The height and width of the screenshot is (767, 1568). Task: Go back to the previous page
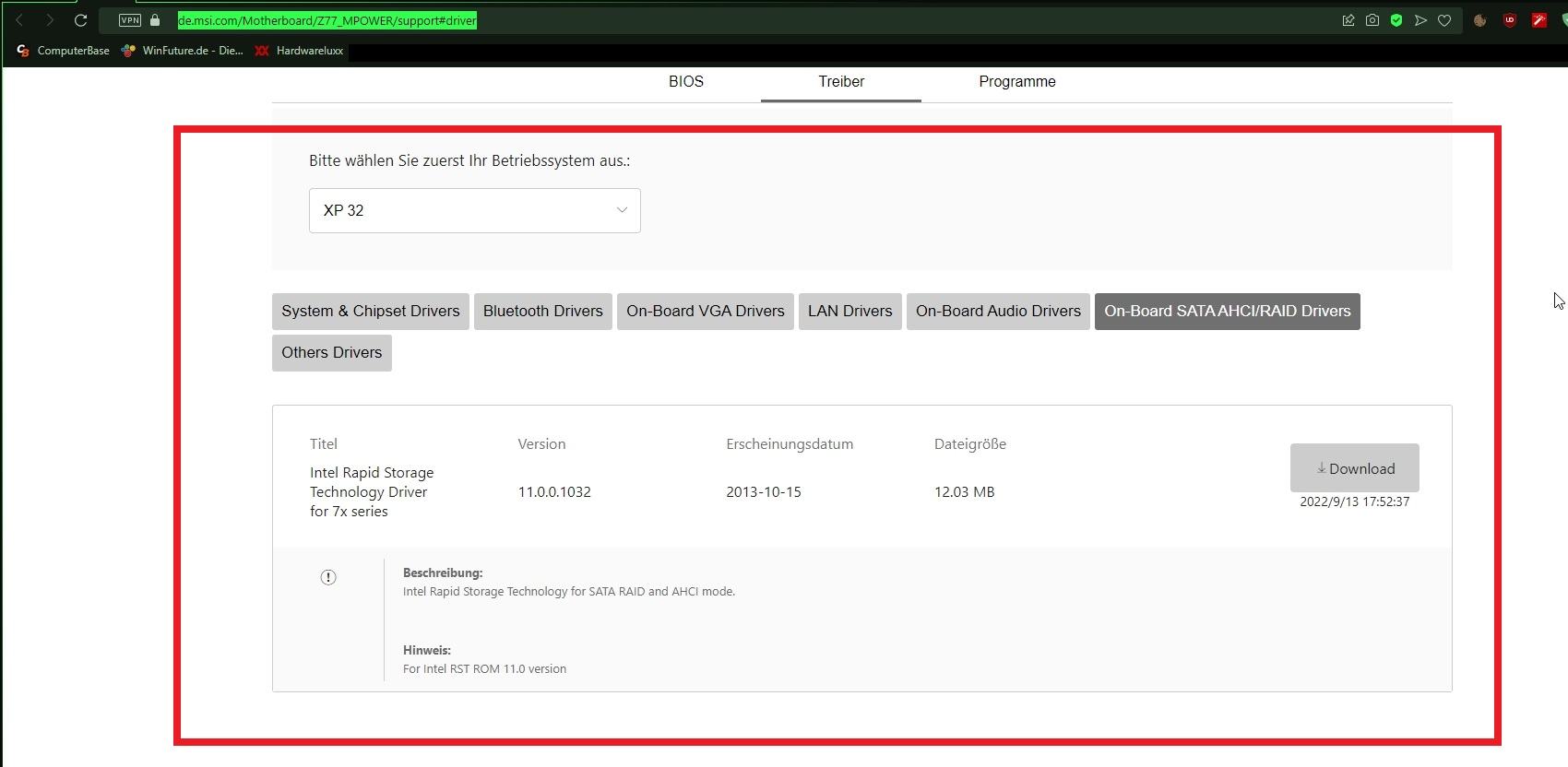(19, 20)
